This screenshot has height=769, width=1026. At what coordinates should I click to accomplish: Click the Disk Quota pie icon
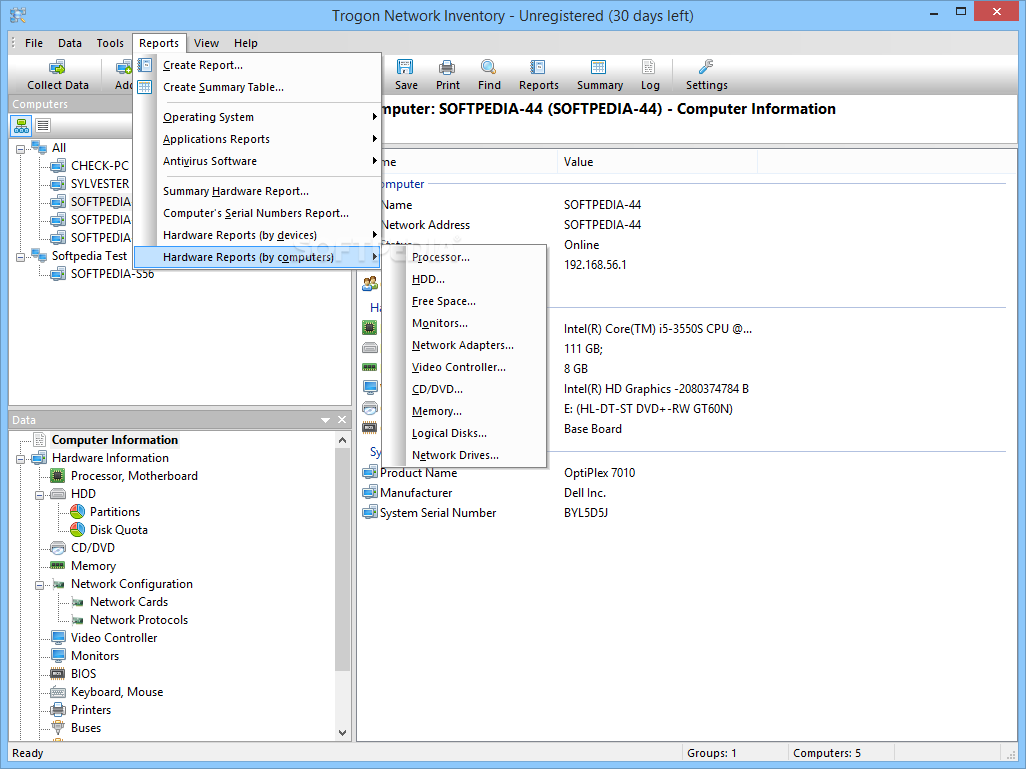coord(77,529)
